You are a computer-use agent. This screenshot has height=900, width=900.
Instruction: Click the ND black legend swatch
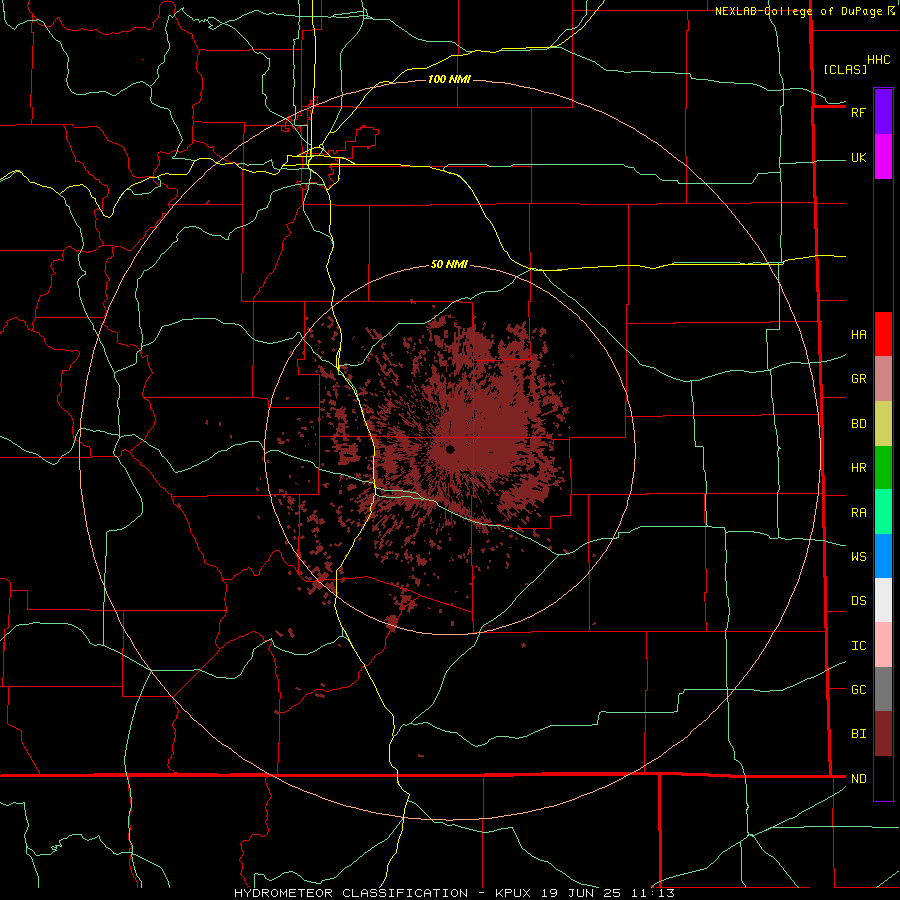pos(883,778)
